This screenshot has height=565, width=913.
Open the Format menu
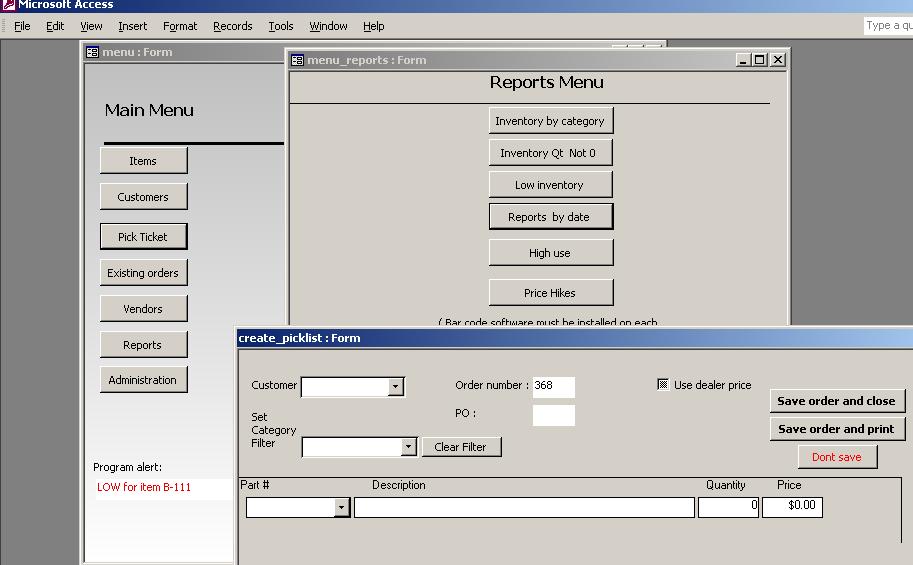point(180,26)
